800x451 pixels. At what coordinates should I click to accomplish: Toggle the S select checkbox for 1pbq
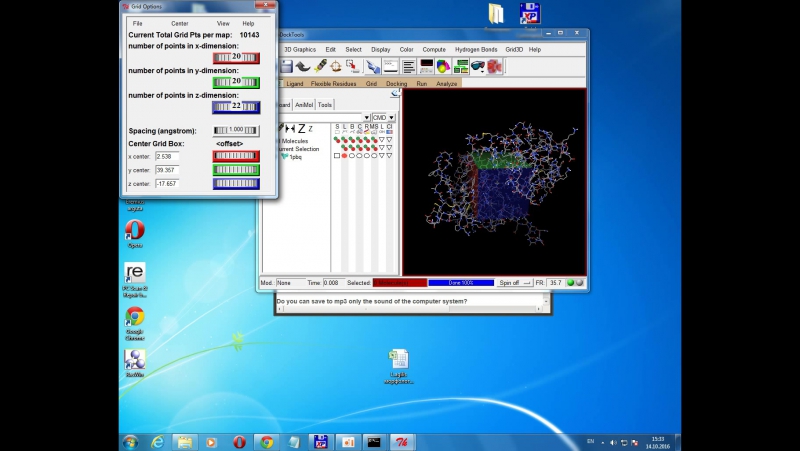pos(337,156)
